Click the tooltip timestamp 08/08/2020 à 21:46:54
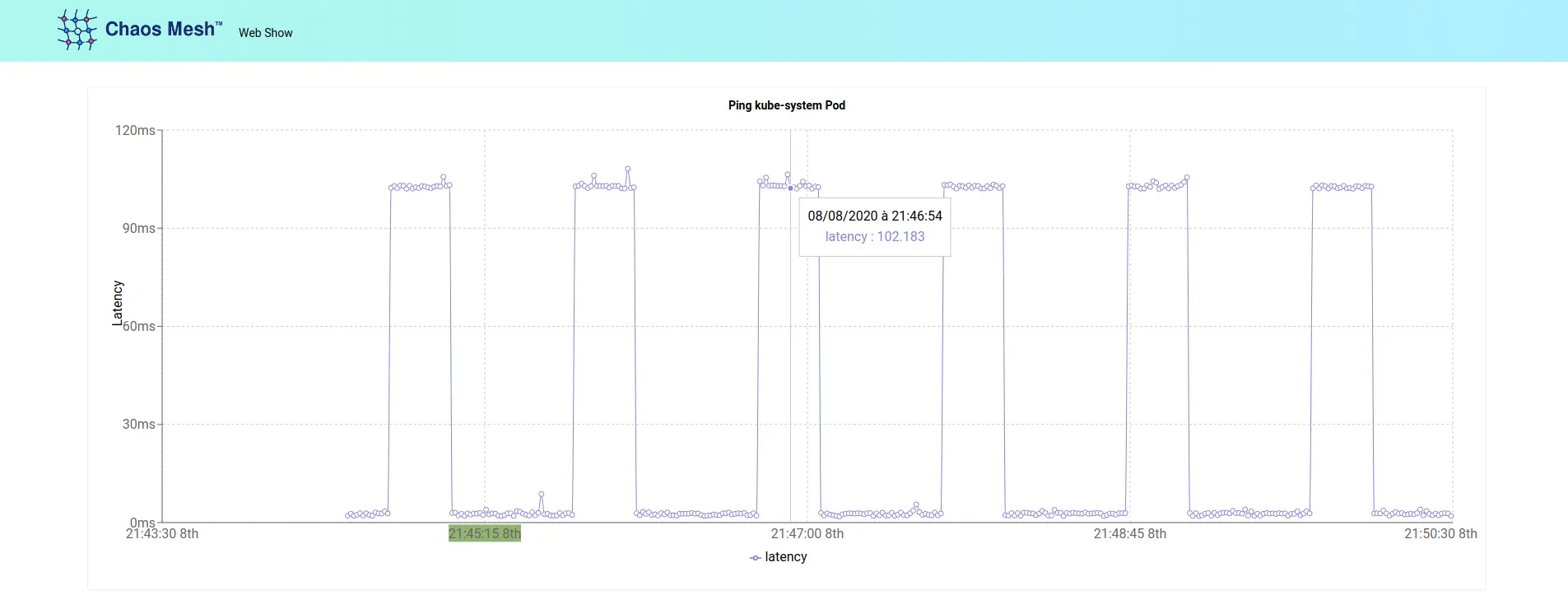Screen dimensions: 1568x609 [x=874, y=216]
